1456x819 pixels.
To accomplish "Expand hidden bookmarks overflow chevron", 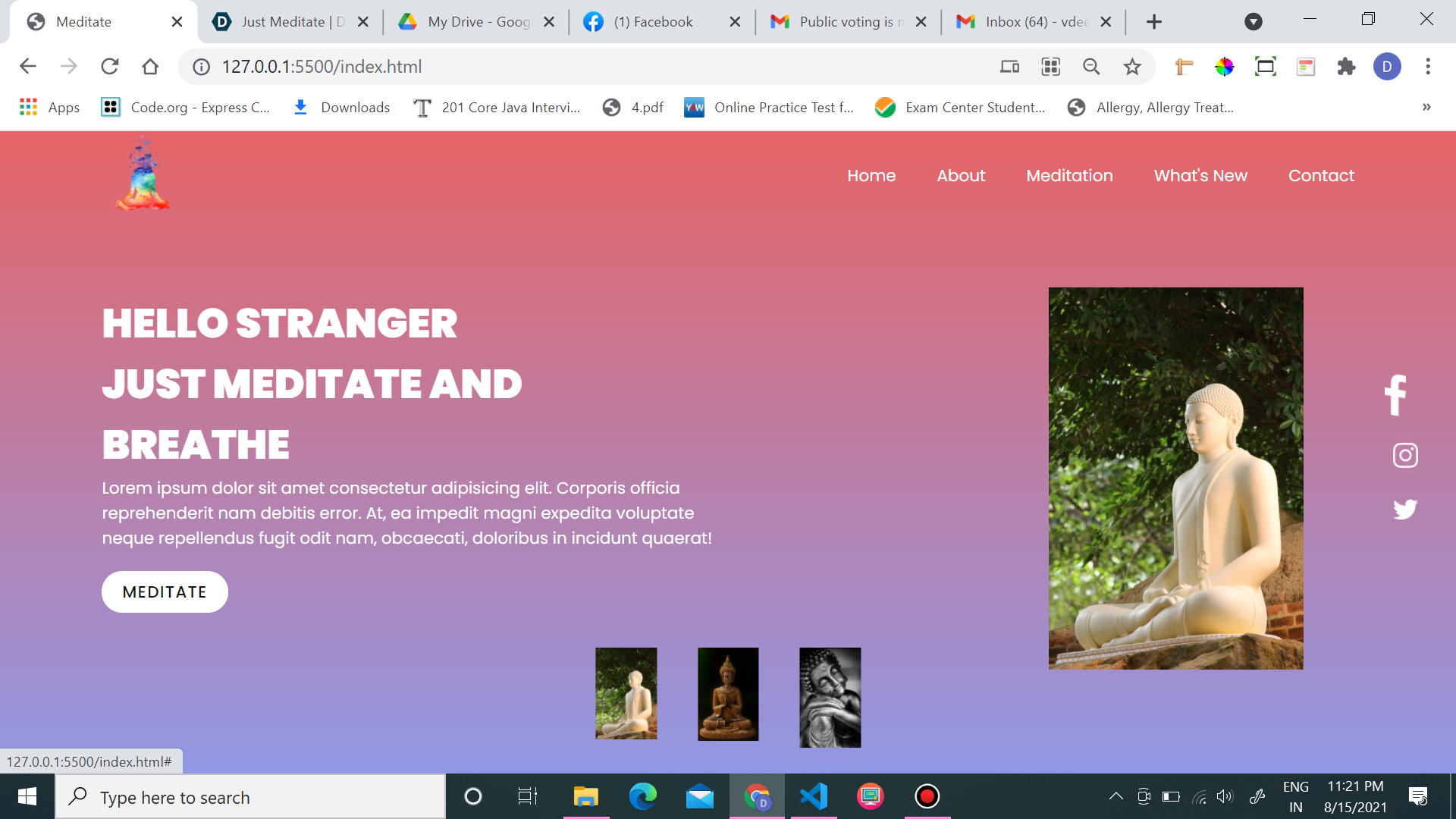I will pos(1426,107).
